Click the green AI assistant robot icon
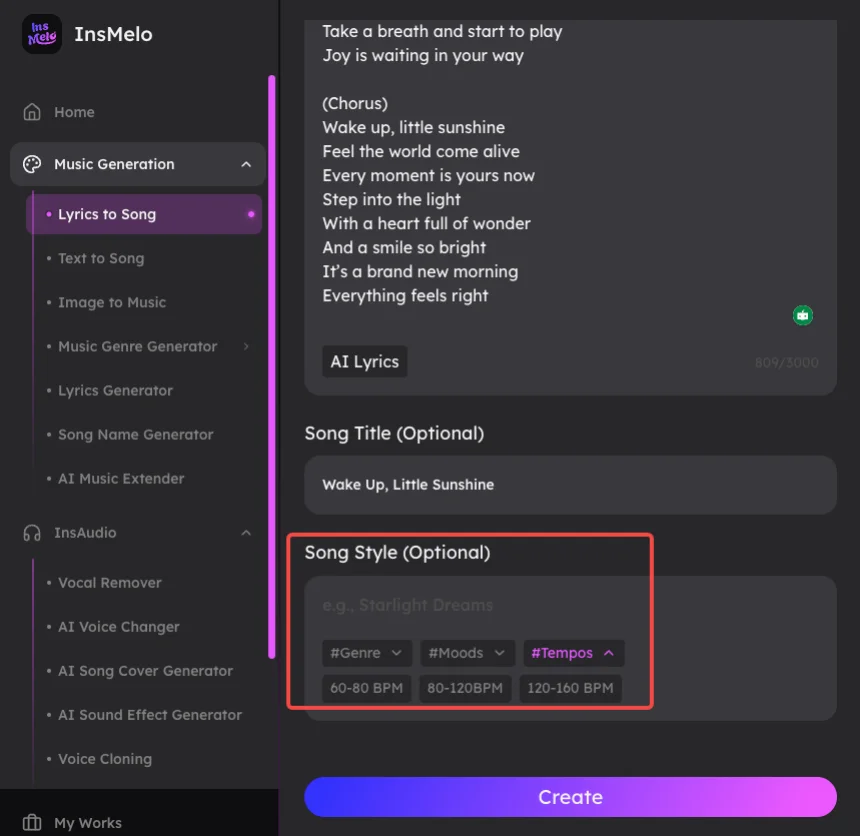This screenshot has width=860, height=836. [x=802, y=315]
